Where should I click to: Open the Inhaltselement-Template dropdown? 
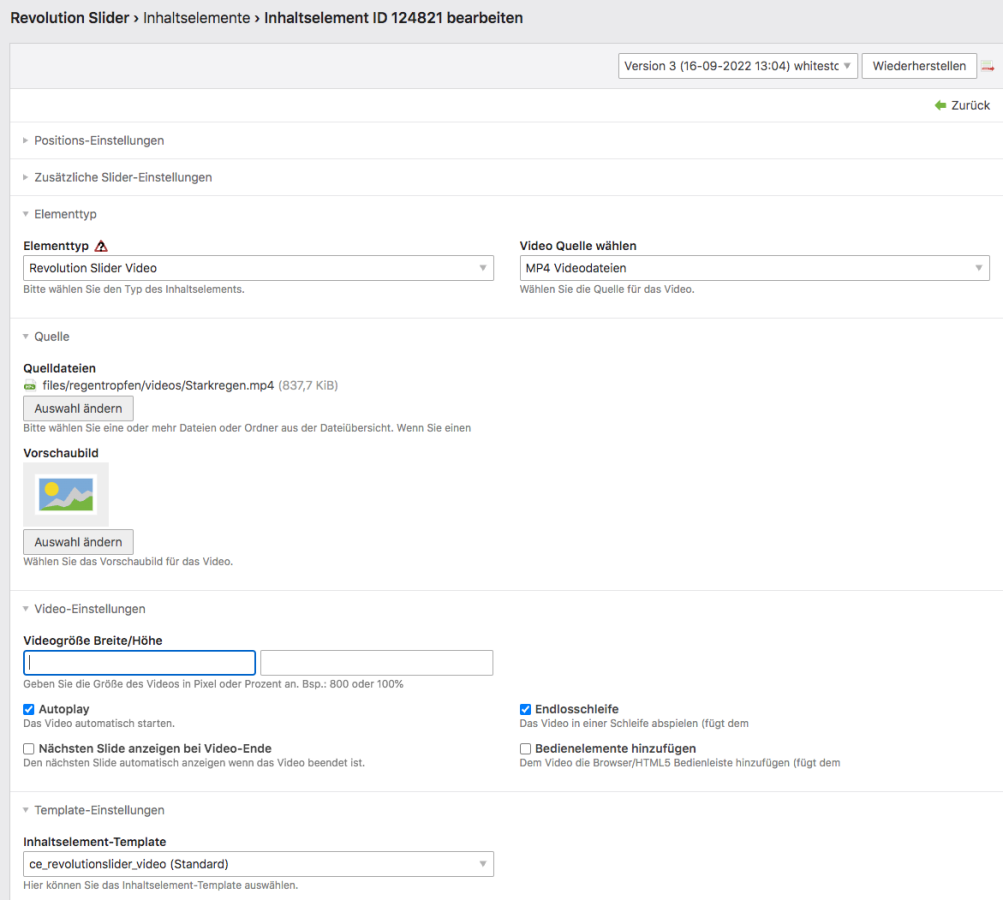pyautogui.click(x=258, y=864)
